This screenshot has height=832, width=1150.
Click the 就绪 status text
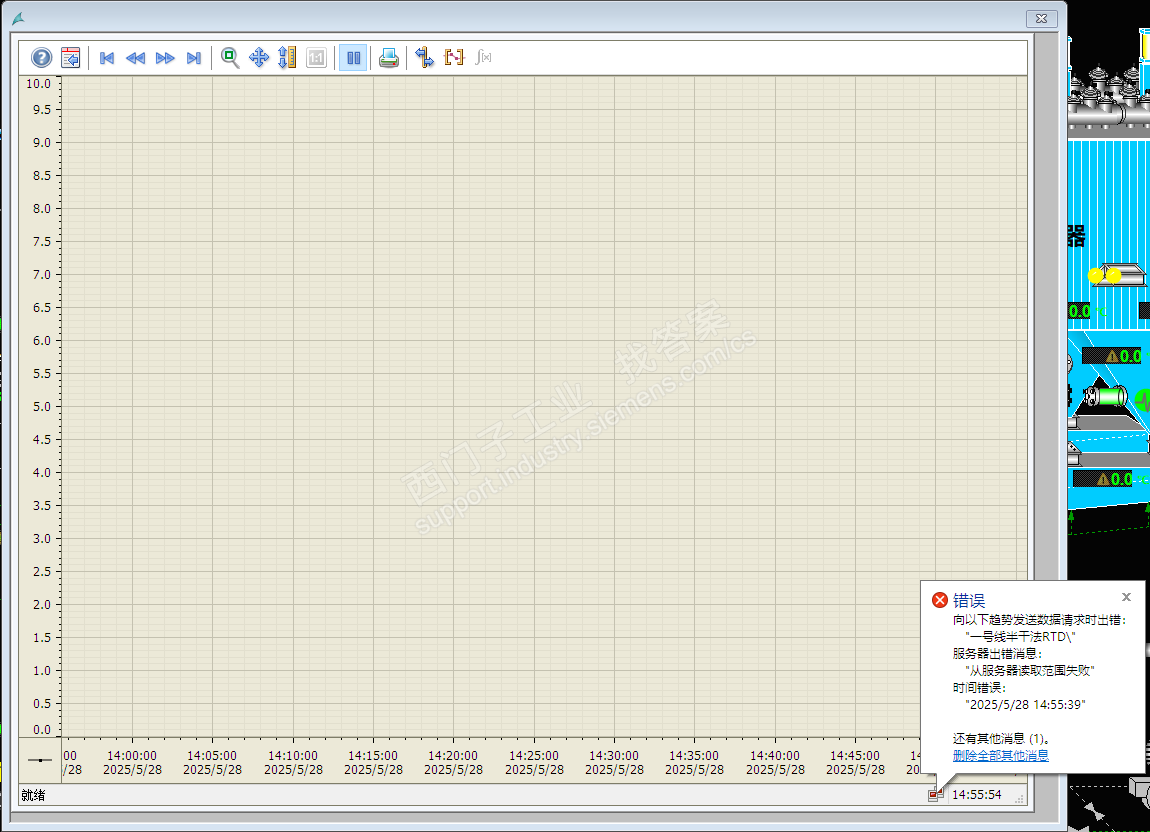33,795
